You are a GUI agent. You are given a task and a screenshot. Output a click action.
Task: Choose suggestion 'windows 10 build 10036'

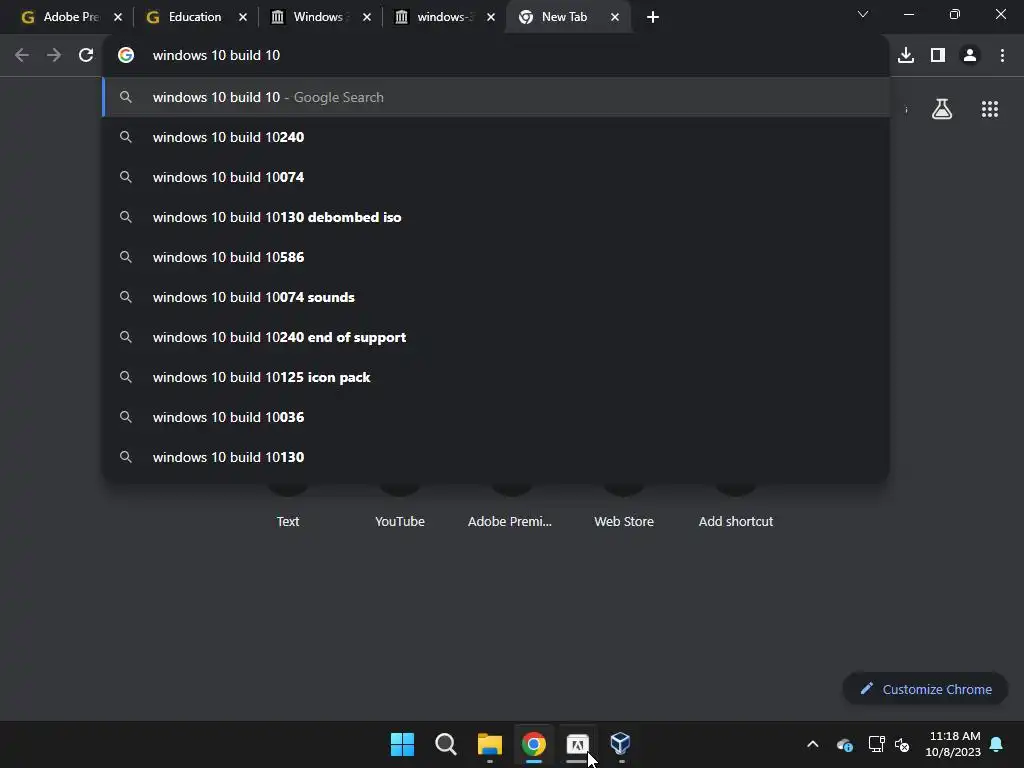496,417
